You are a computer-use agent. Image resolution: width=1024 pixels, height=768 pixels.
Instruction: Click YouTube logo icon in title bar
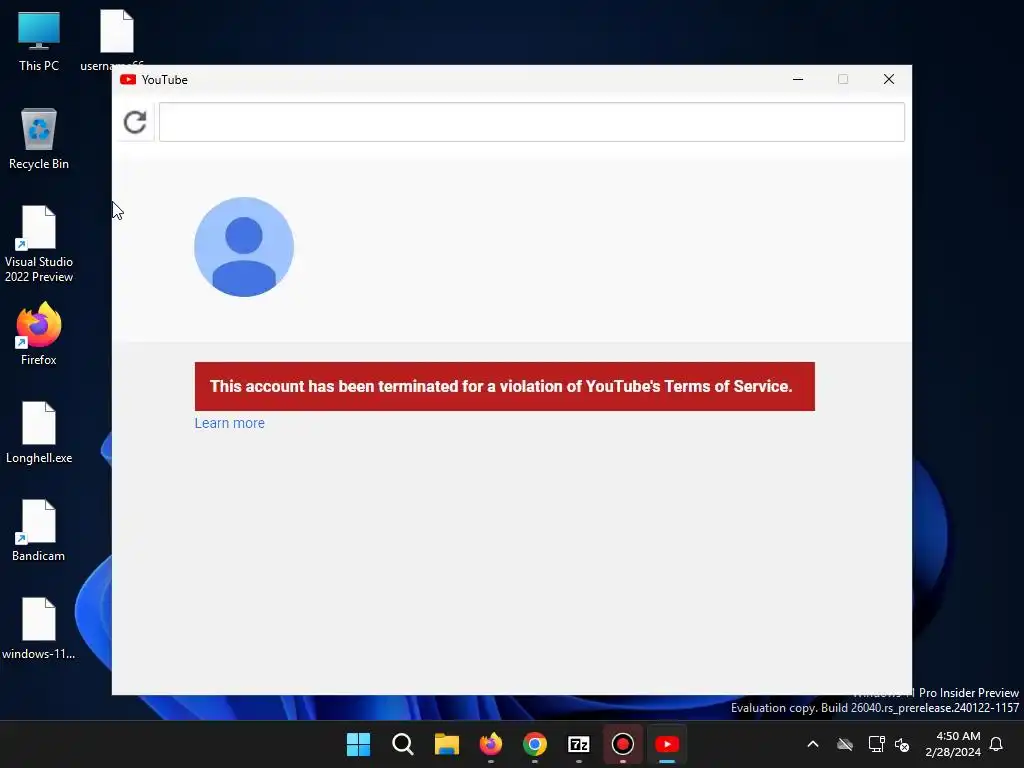128,80
